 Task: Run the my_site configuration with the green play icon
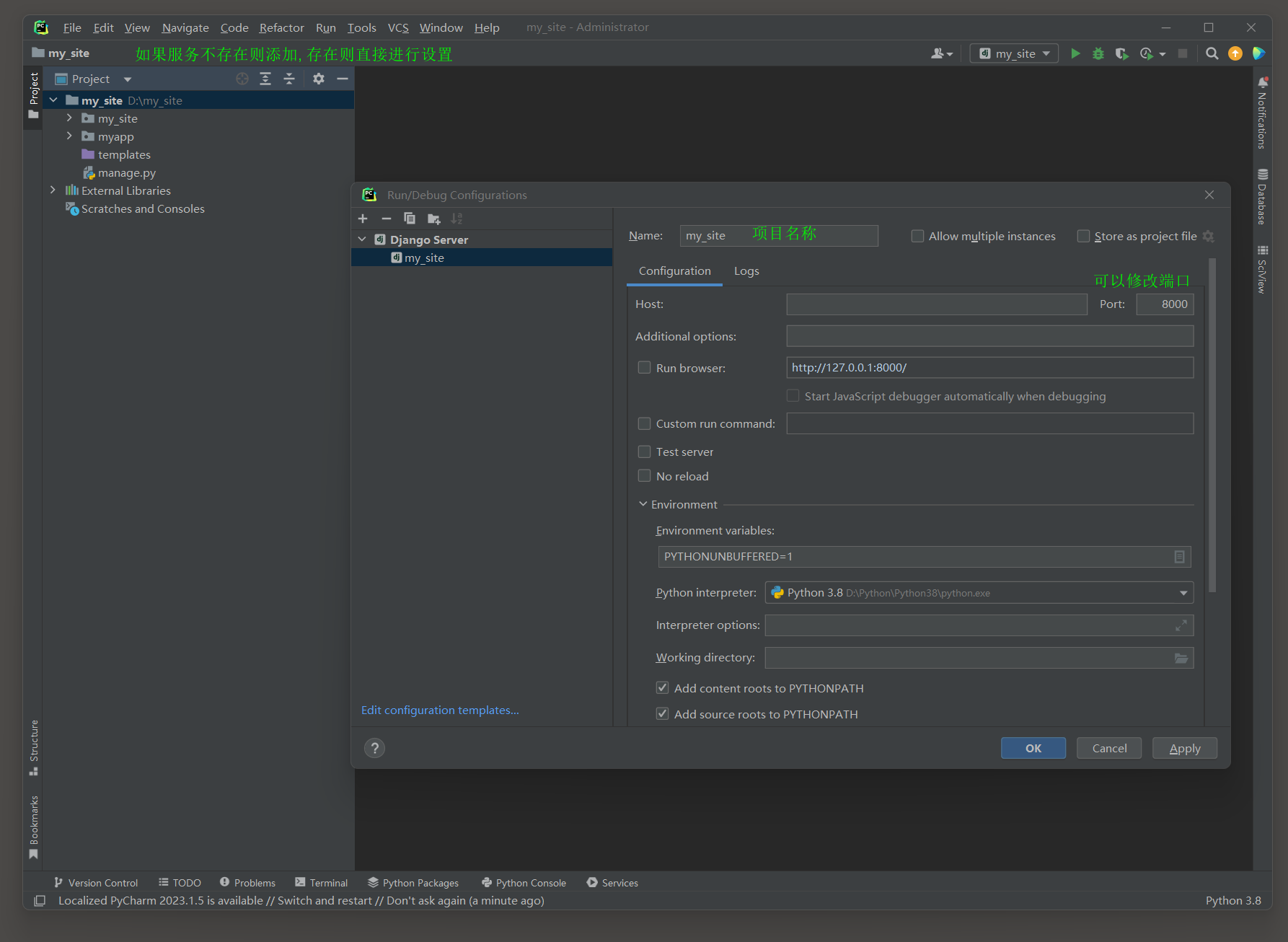1075,53
